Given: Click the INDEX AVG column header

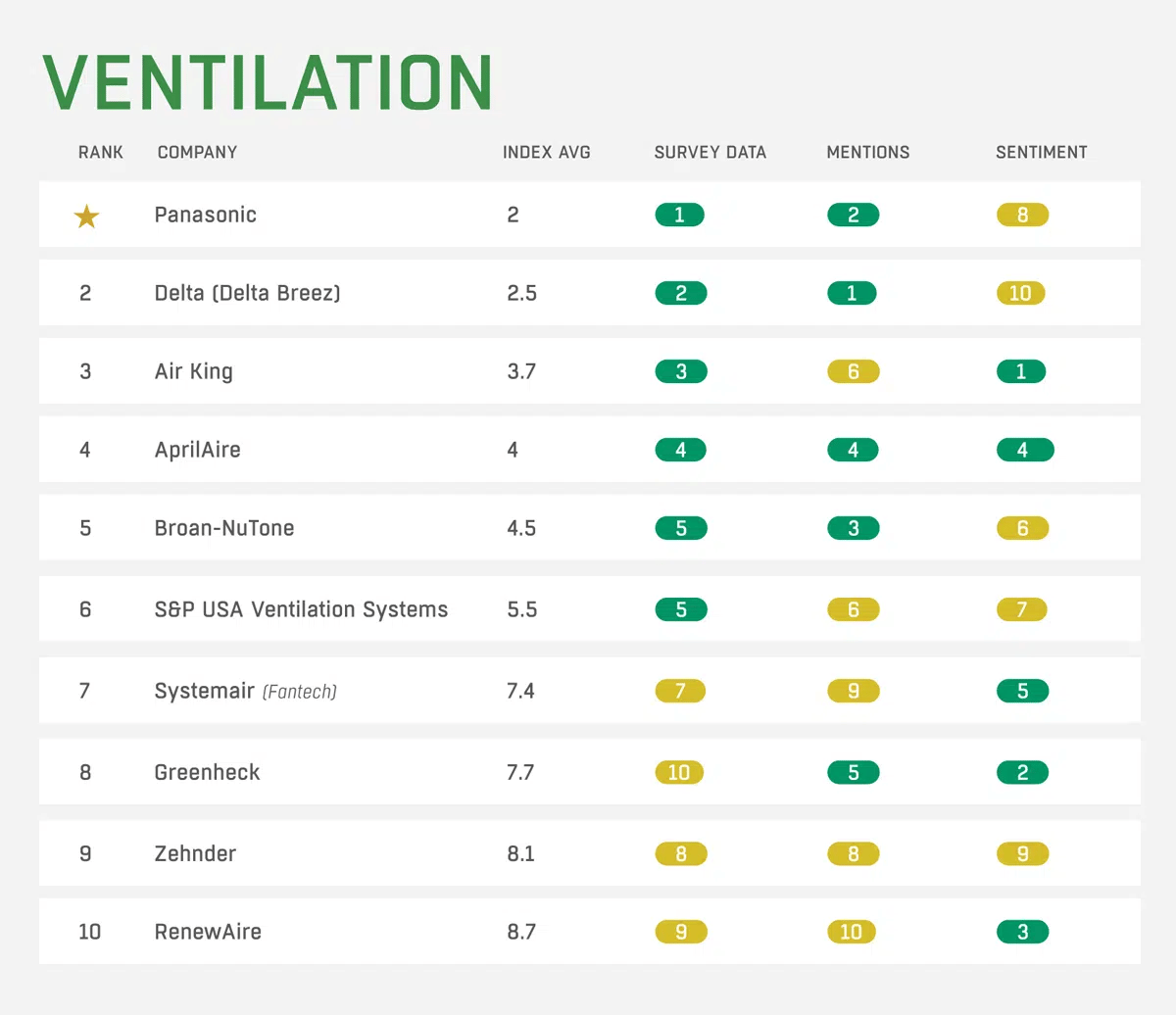Looking at the screenshot, I should click(x=547, y=152).
